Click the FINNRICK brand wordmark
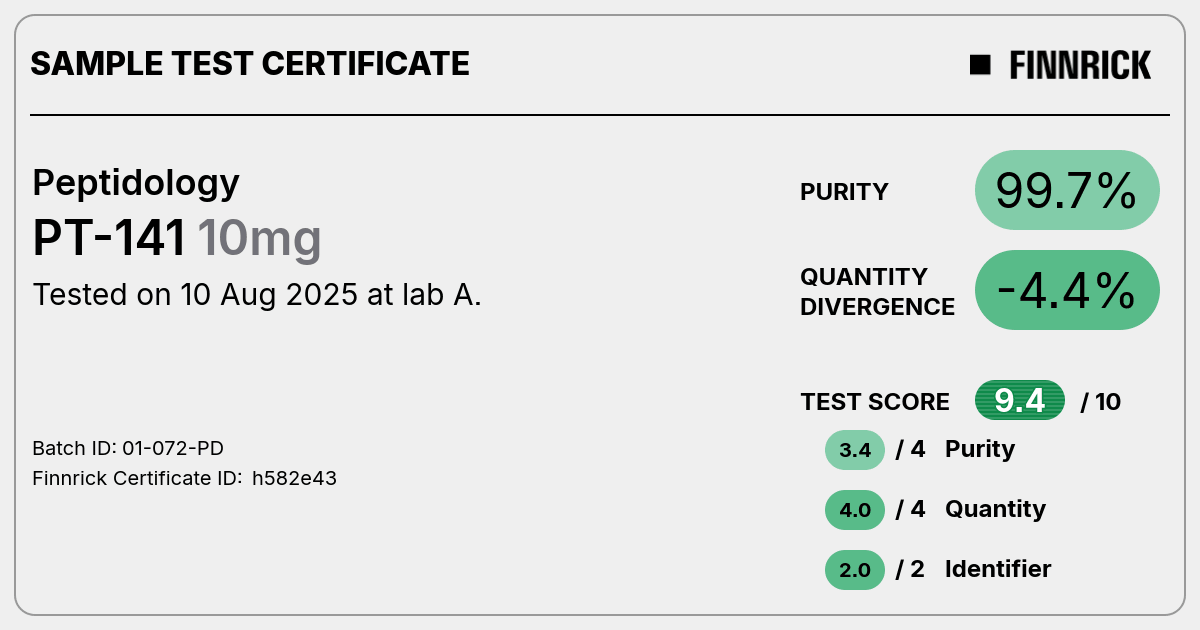Viewport: 1200px width, 630px height. tap(1080, 65)
